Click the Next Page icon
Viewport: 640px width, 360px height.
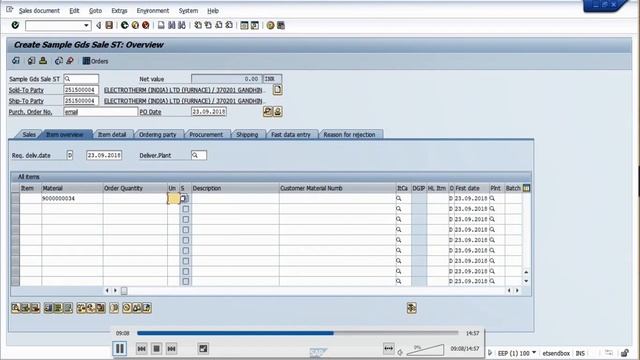[219, 25]
